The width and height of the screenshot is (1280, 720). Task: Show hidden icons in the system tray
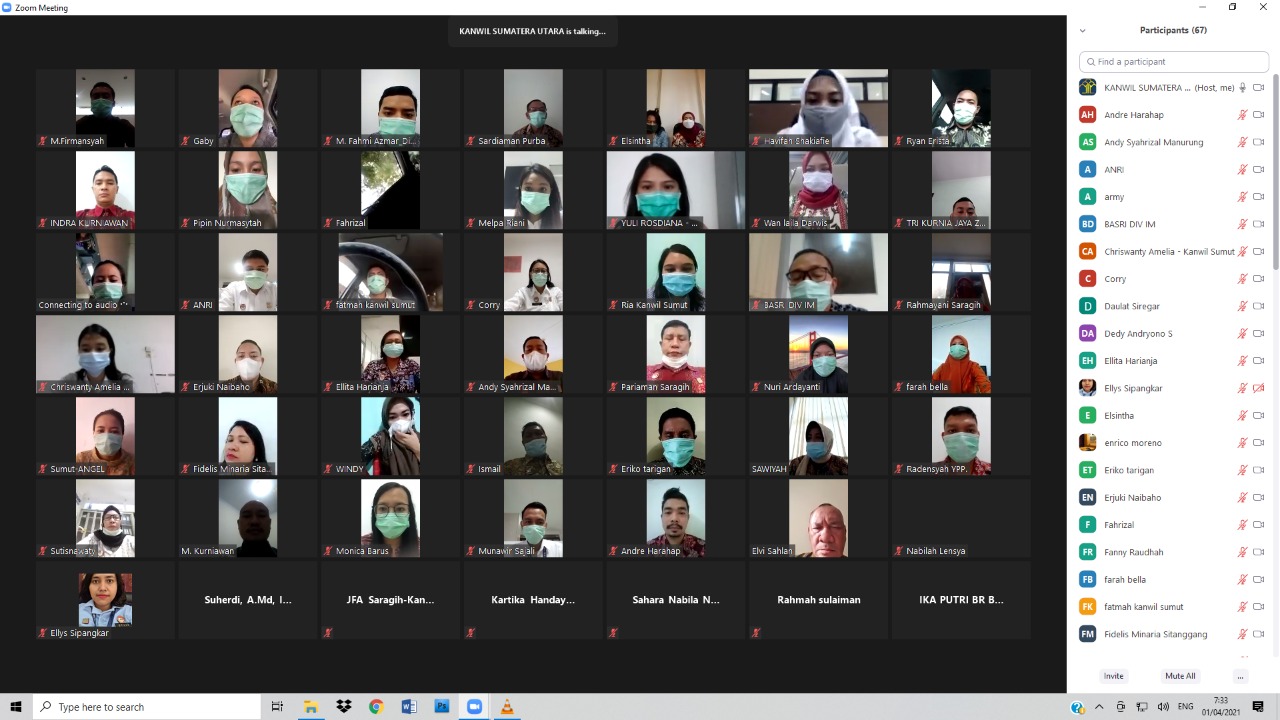click(1099, 707)
